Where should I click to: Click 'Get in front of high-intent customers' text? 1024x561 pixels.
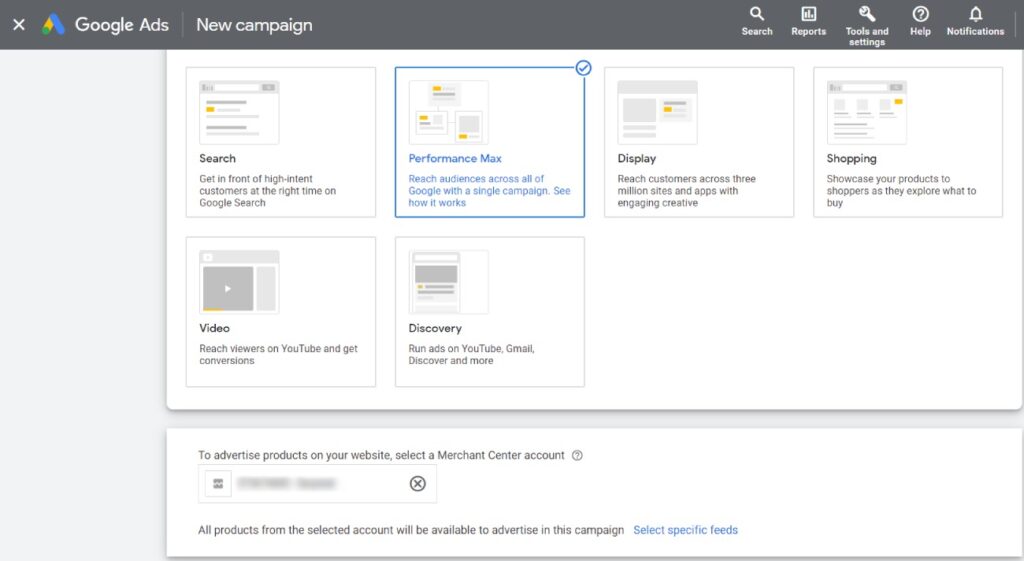(x=268, y=191)
